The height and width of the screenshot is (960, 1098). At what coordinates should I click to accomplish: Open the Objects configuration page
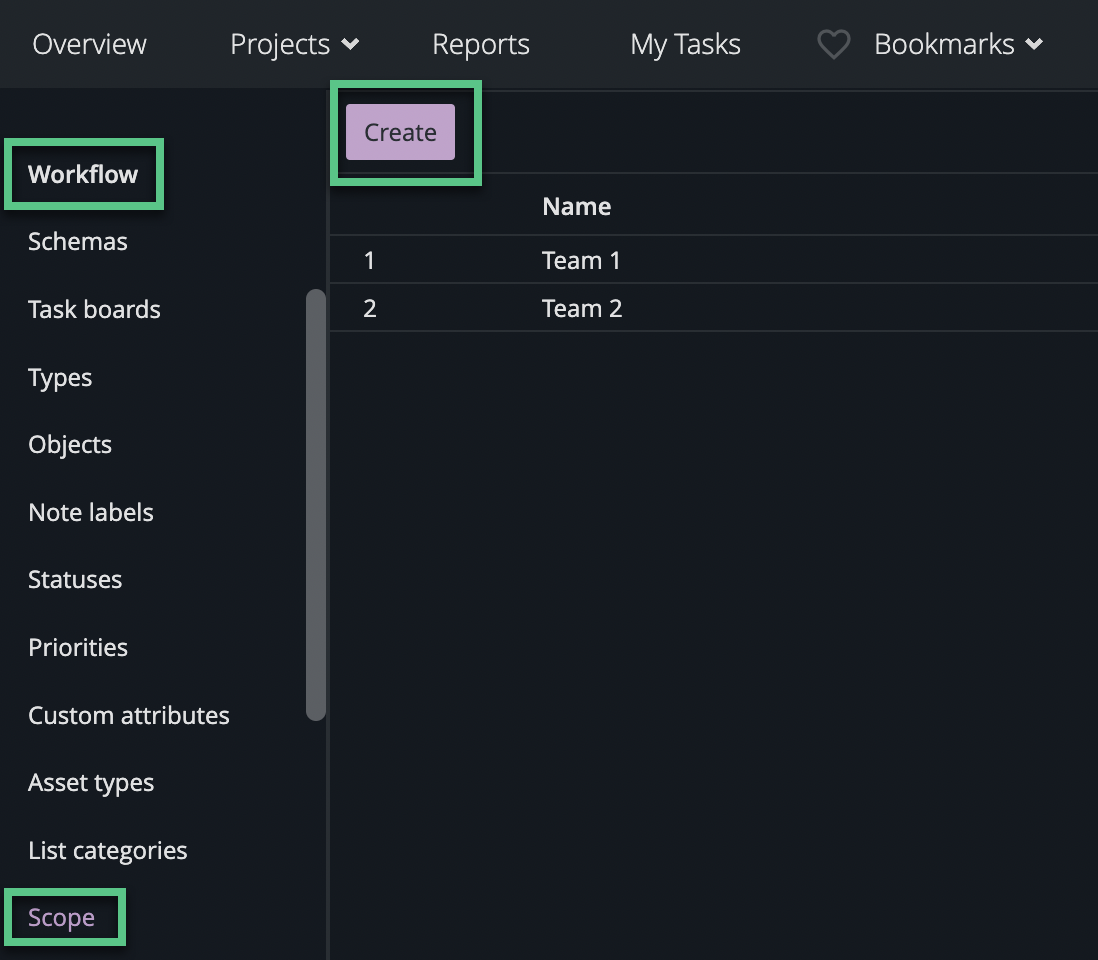(x=70, y=444)
